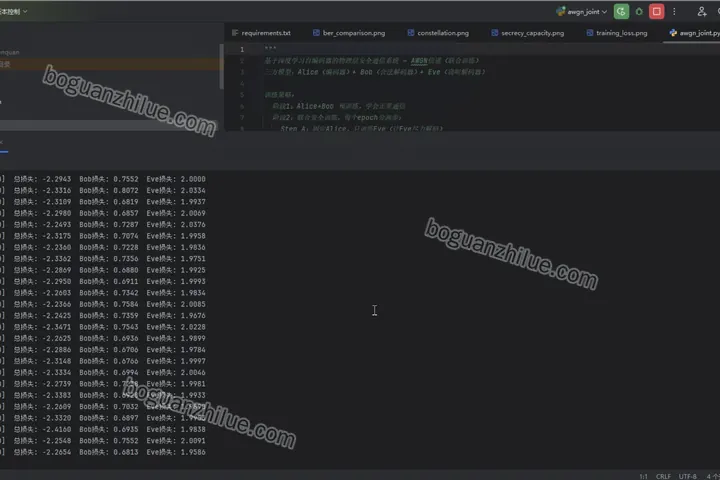This screenshot has height=480, width=720.
Task: Open the More Actions vertical dots menu
Action: point(674,11)
